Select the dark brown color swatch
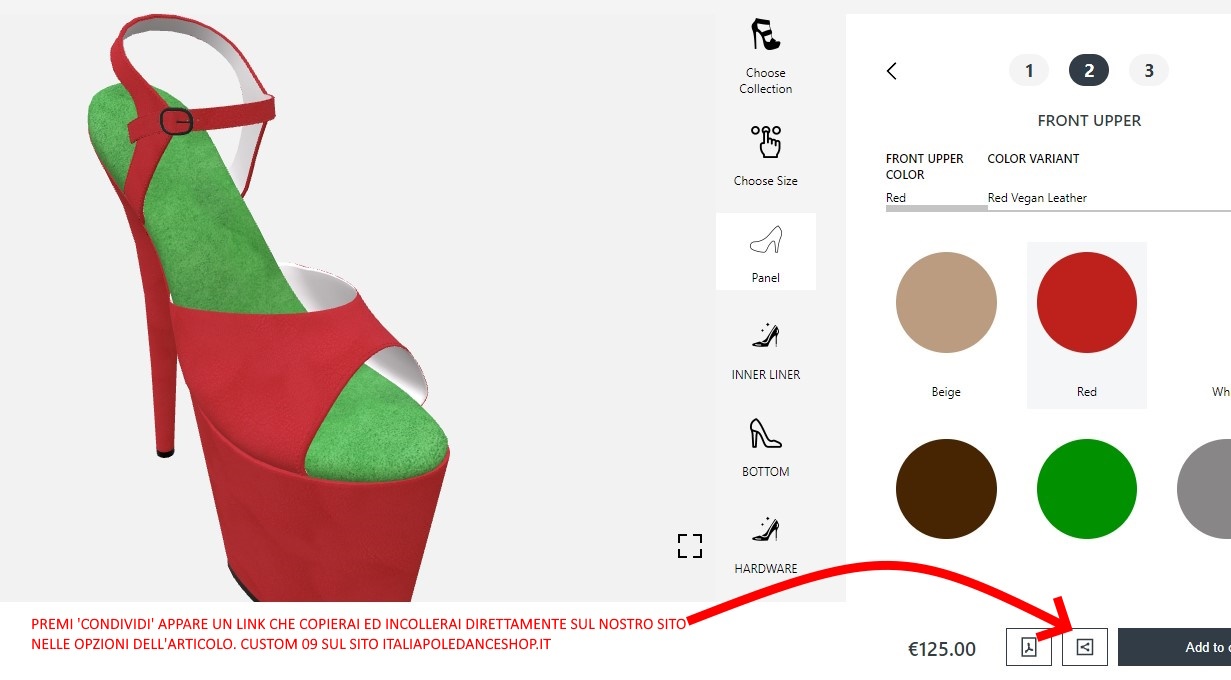This screenshot has height=680, width=1231. pos(946,489)
